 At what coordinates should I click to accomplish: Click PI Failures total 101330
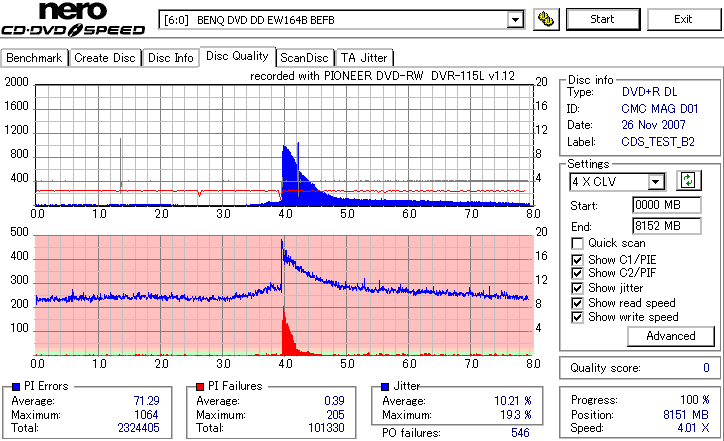click(x=326, y=428)
